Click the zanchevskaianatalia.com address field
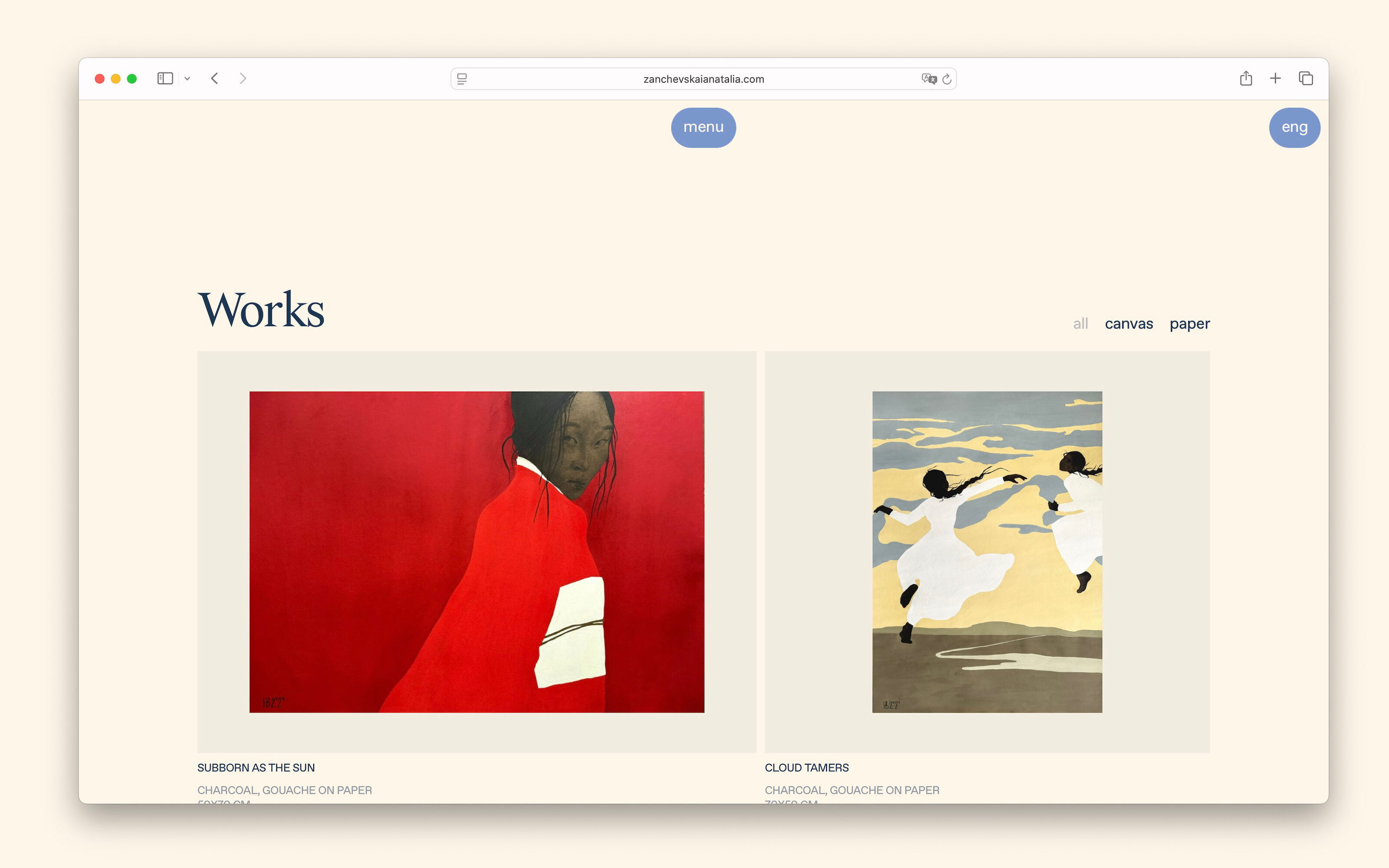This screenshot has width=1389, height=868. pos(703,79)
